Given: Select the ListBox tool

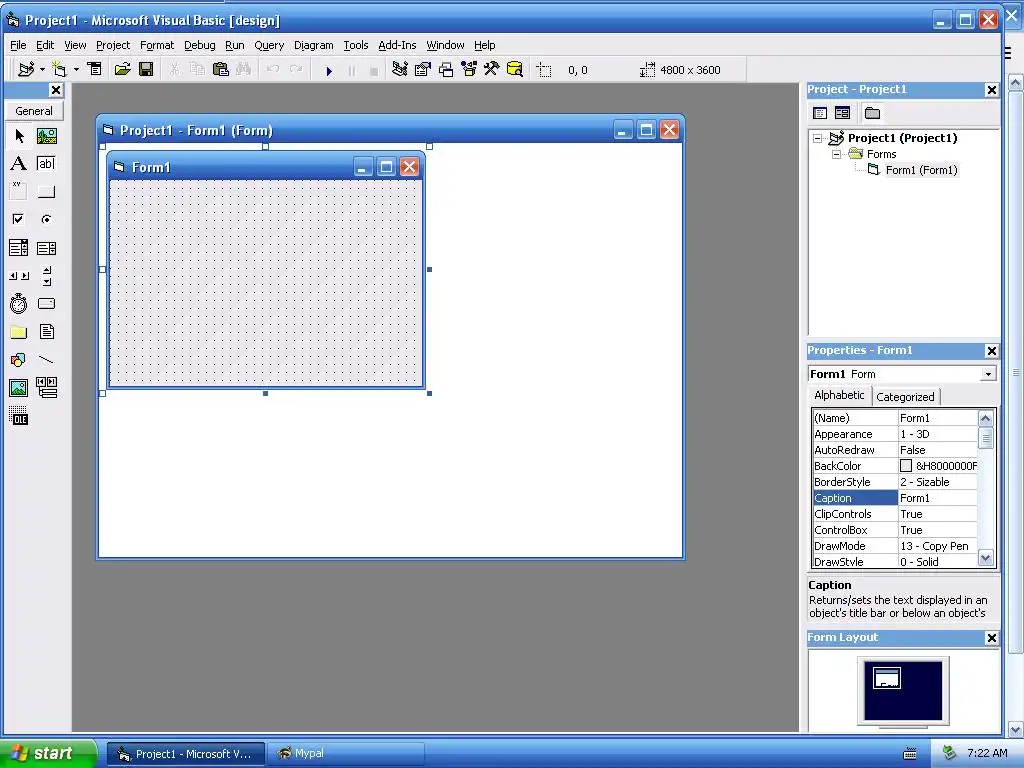Looking at the screenshot, I should point(46,248).
